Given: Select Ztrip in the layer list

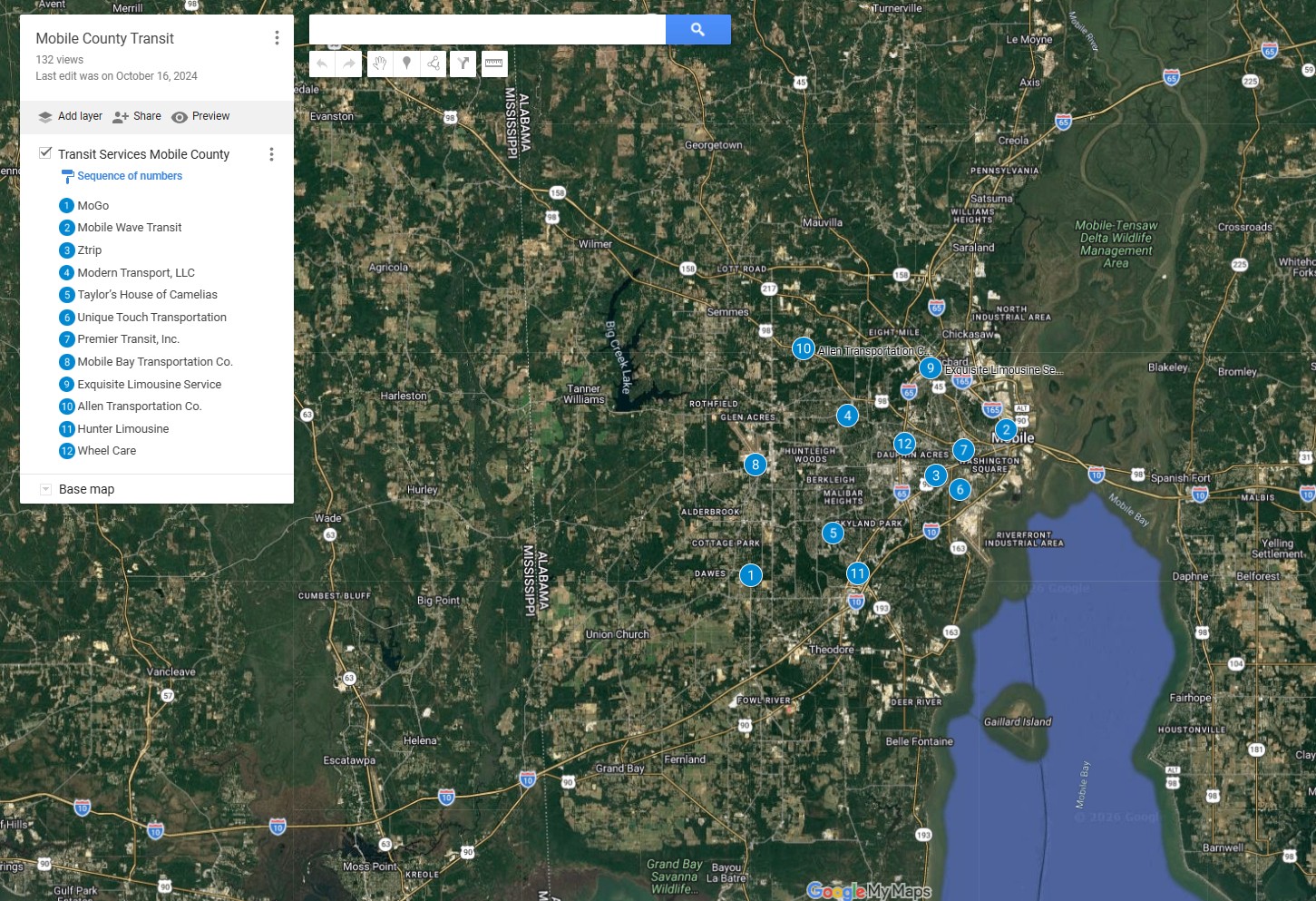Looking at the screenshot, I should click(x=90, y=250).
